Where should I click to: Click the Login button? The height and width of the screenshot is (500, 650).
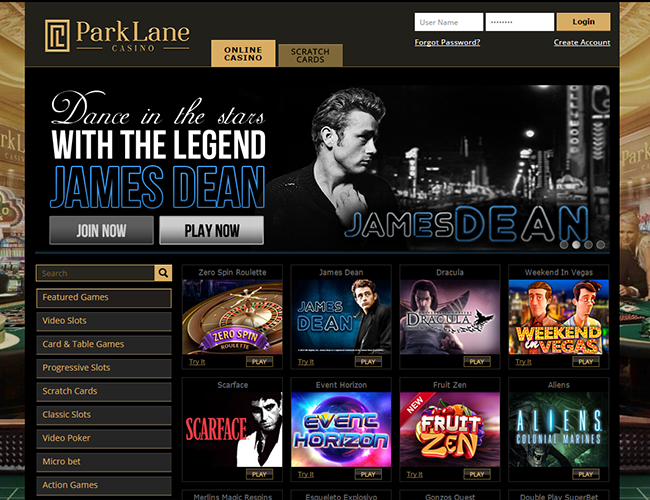pos(583,22)
